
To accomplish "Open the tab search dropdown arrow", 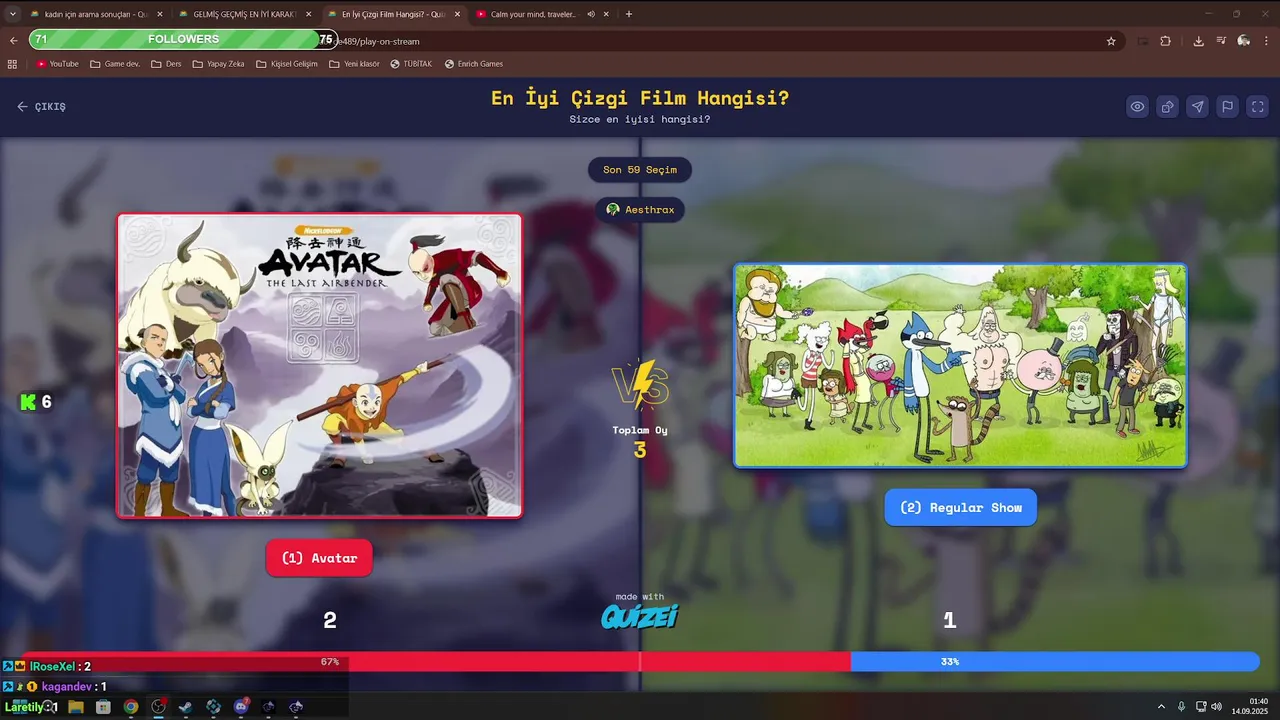I will 12,14.
